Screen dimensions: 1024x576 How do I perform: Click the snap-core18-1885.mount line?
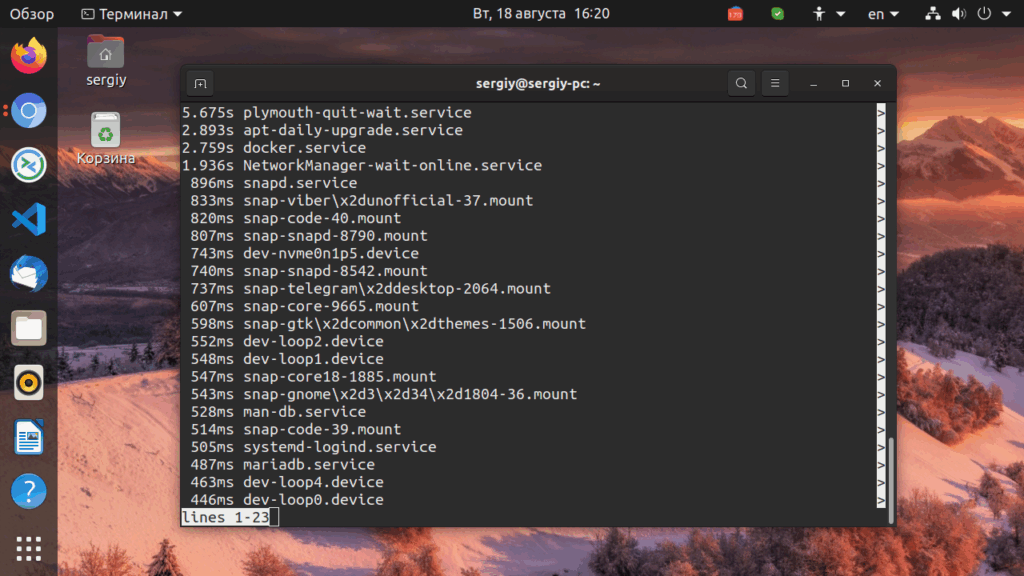tap(313, 377)
